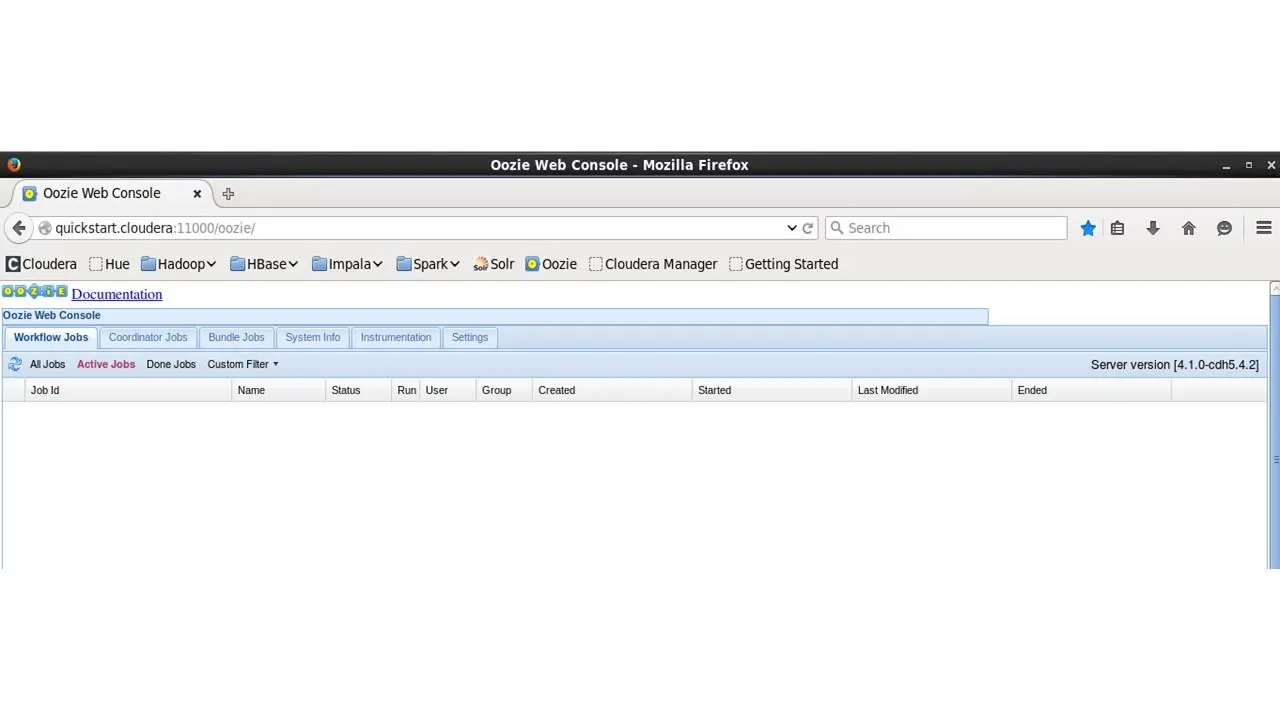This screenshot has height=720, width=1280.
Task: Show All Jobs filter
Action: pos(47,364)
